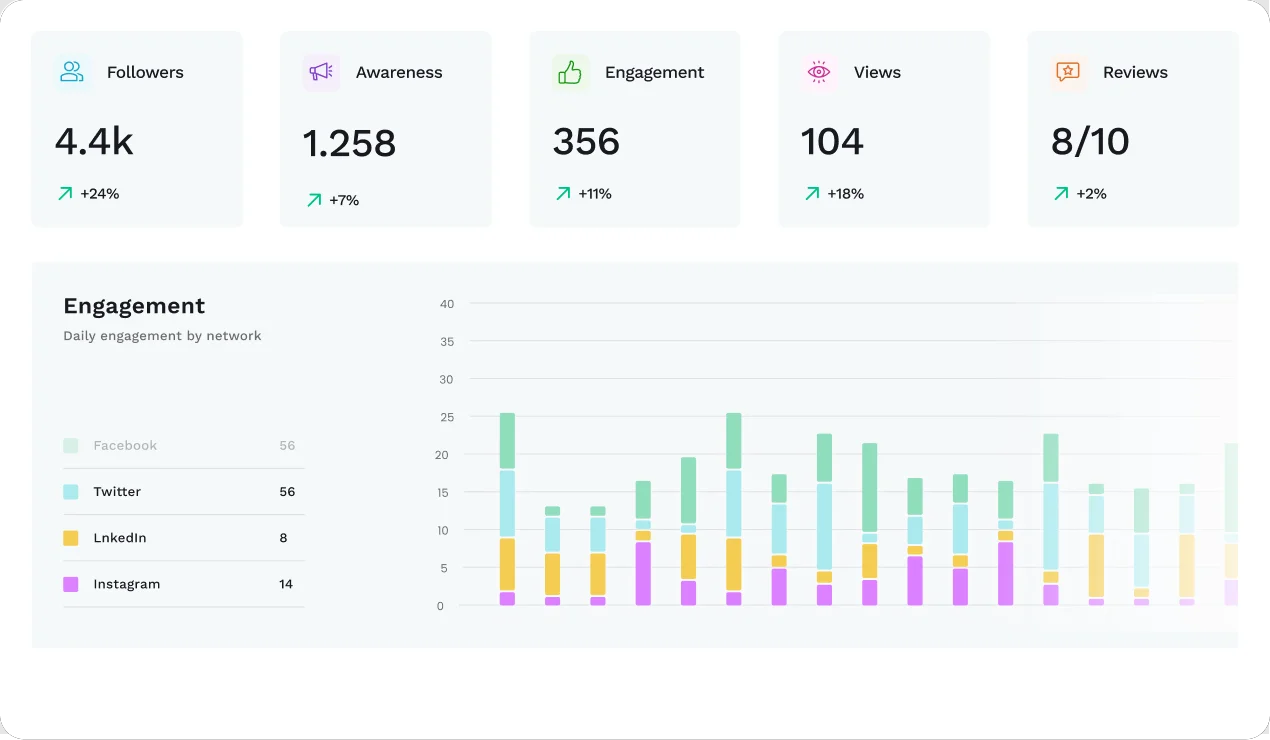Toggle the Twitter legend entry
This screenshot has width=1270, height=740.
coord(184,492)
